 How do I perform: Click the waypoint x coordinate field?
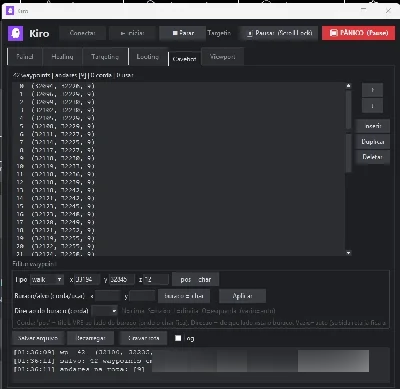pyautogui.click(x=87, y=279)
